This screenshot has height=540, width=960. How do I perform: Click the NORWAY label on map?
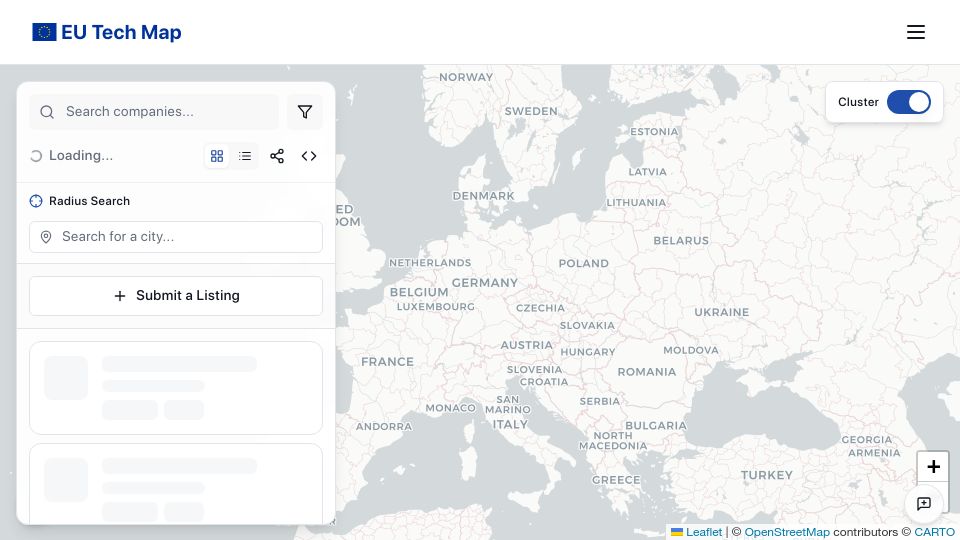(466, 77)
